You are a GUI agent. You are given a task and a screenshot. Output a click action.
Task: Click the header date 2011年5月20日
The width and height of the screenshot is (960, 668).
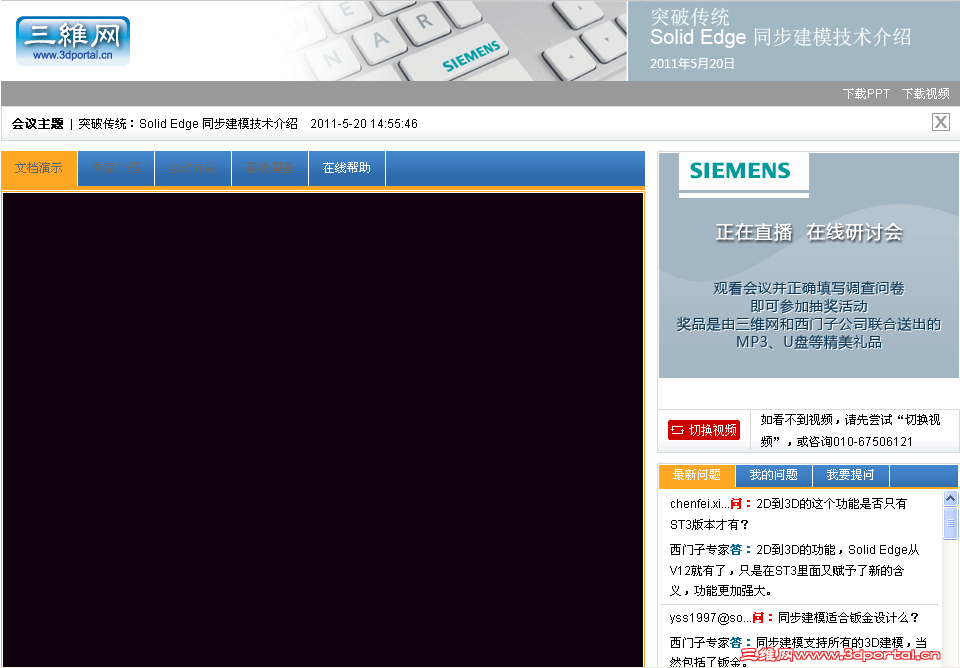[x=692, y=64]
